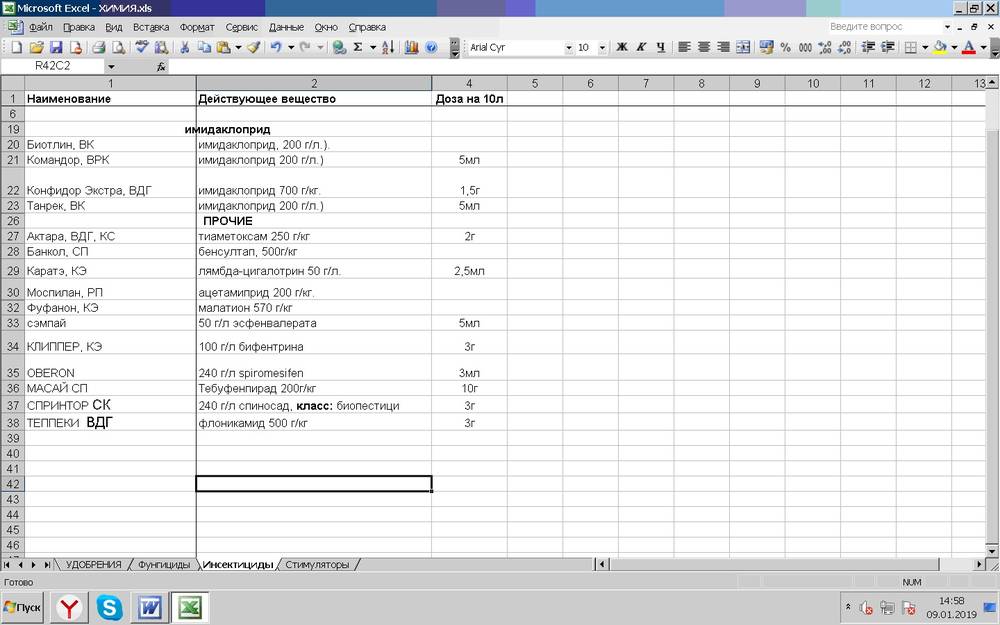Toggle bold formatting (Ж)
The image size is (1000, 625).
(622, 47)
